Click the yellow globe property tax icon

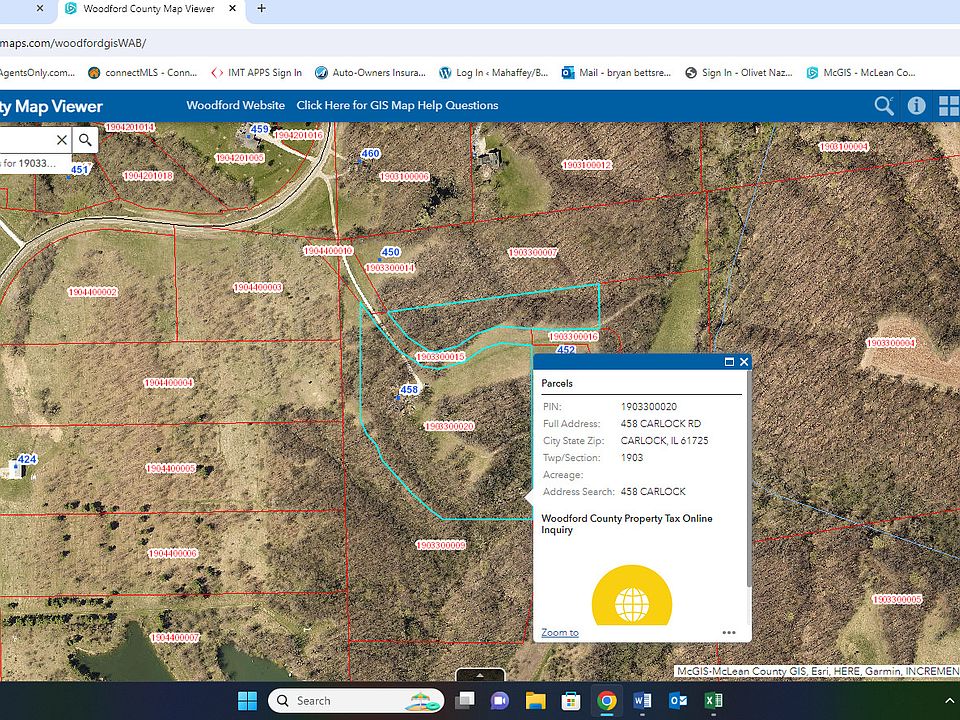pyautogui.click(x=631, y=600)
